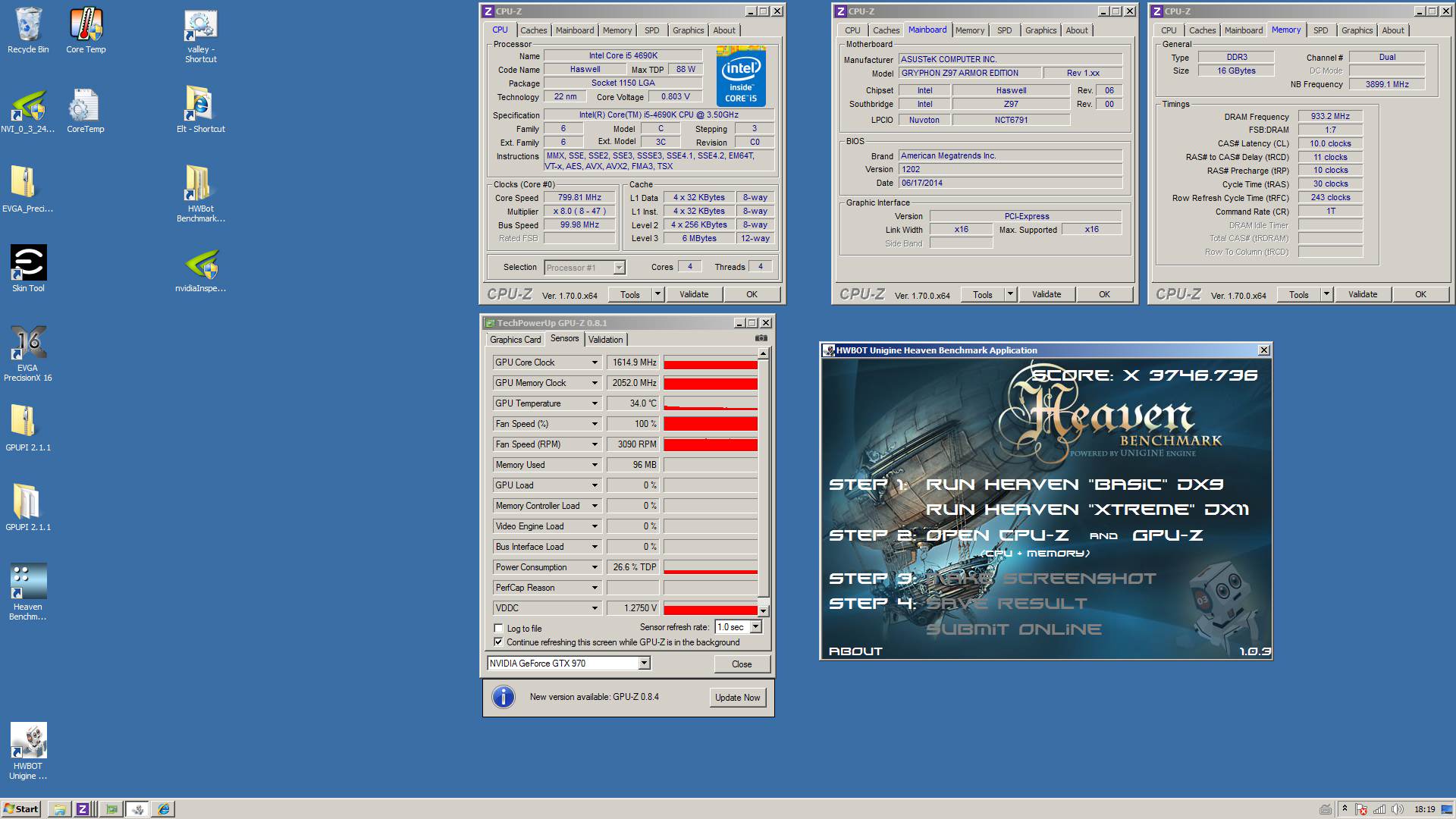Open About tab in Memory window
Viewport: 1456px width, 819px height.
click(1392, 30)
